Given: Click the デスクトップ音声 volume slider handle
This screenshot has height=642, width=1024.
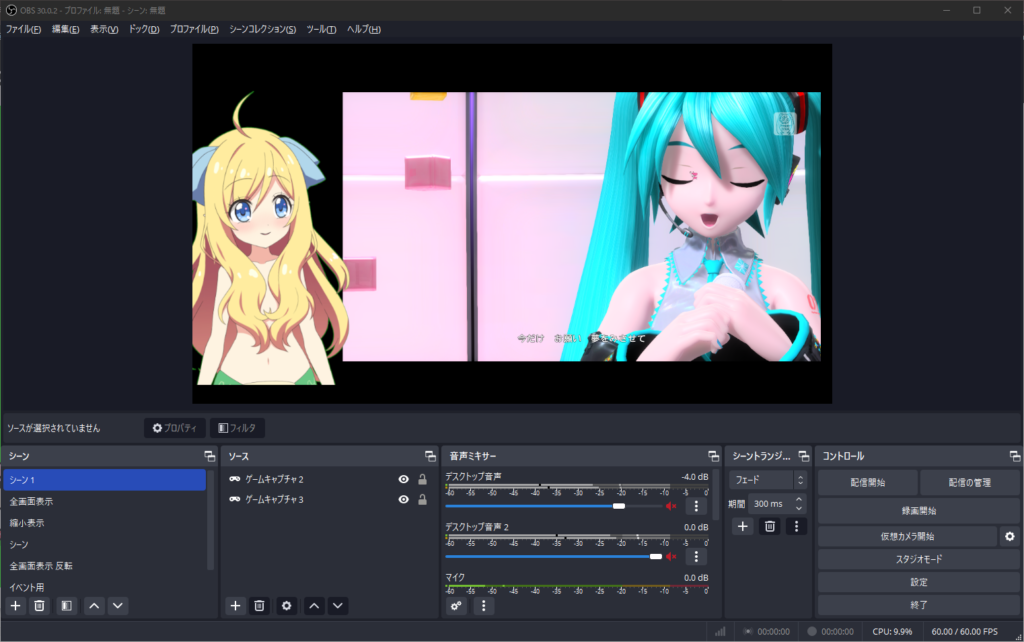Looking at the screenshot, I should pyautogui.click(x=619, y=506).
